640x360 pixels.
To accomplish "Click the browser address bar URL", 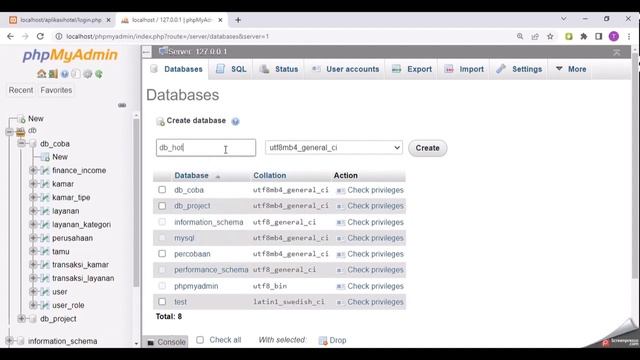I will point(167,36).
